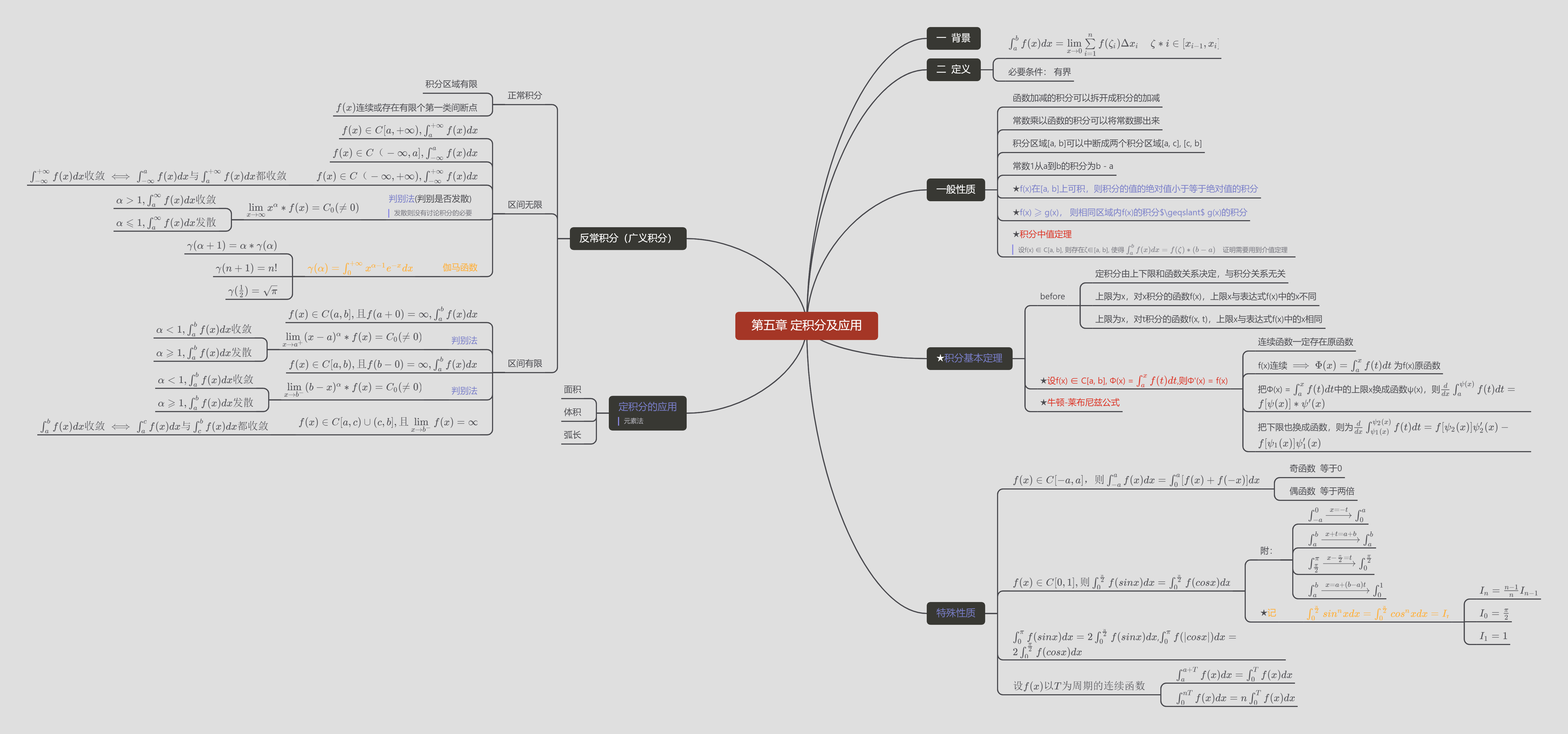This screenshot has width=1568, height=734.
Task: Select the 反常积分（广义积分）node
Action: (x=627, y=238)
